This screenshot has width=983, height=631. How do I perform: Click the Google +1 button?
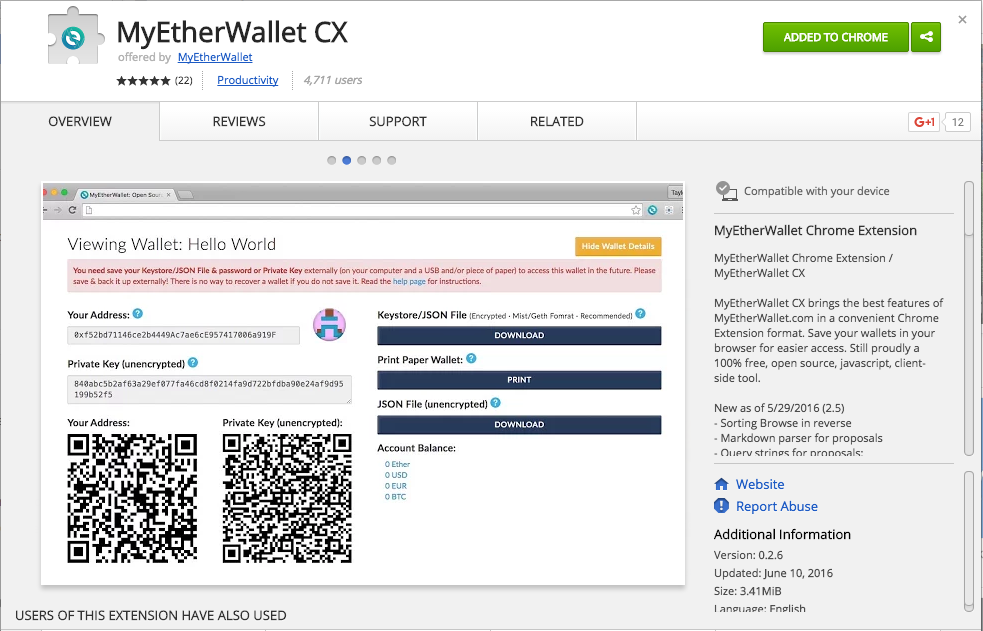point(924,122)
